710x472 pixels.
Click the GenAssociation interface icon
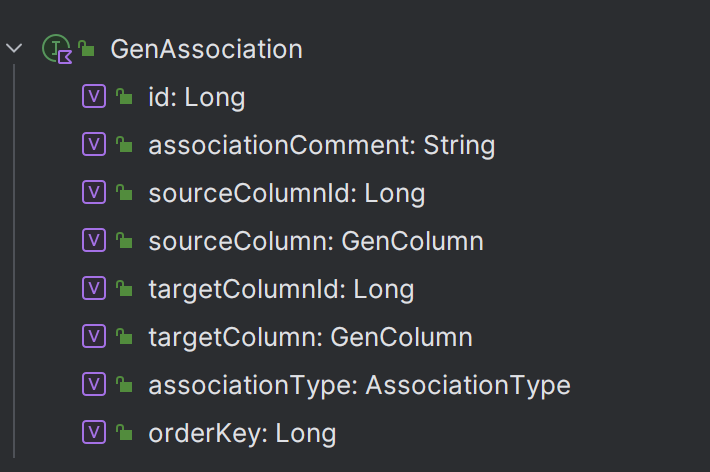(x=57, y=48)
